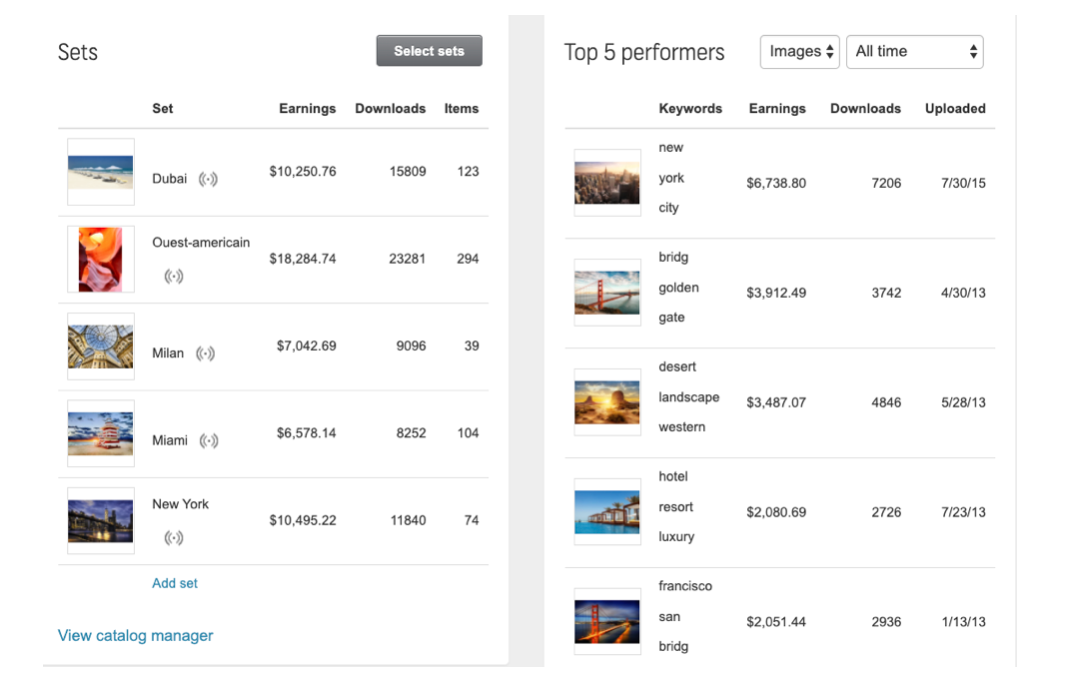
Task: Expand the All time period dropdown
Action: coord(915,52)
